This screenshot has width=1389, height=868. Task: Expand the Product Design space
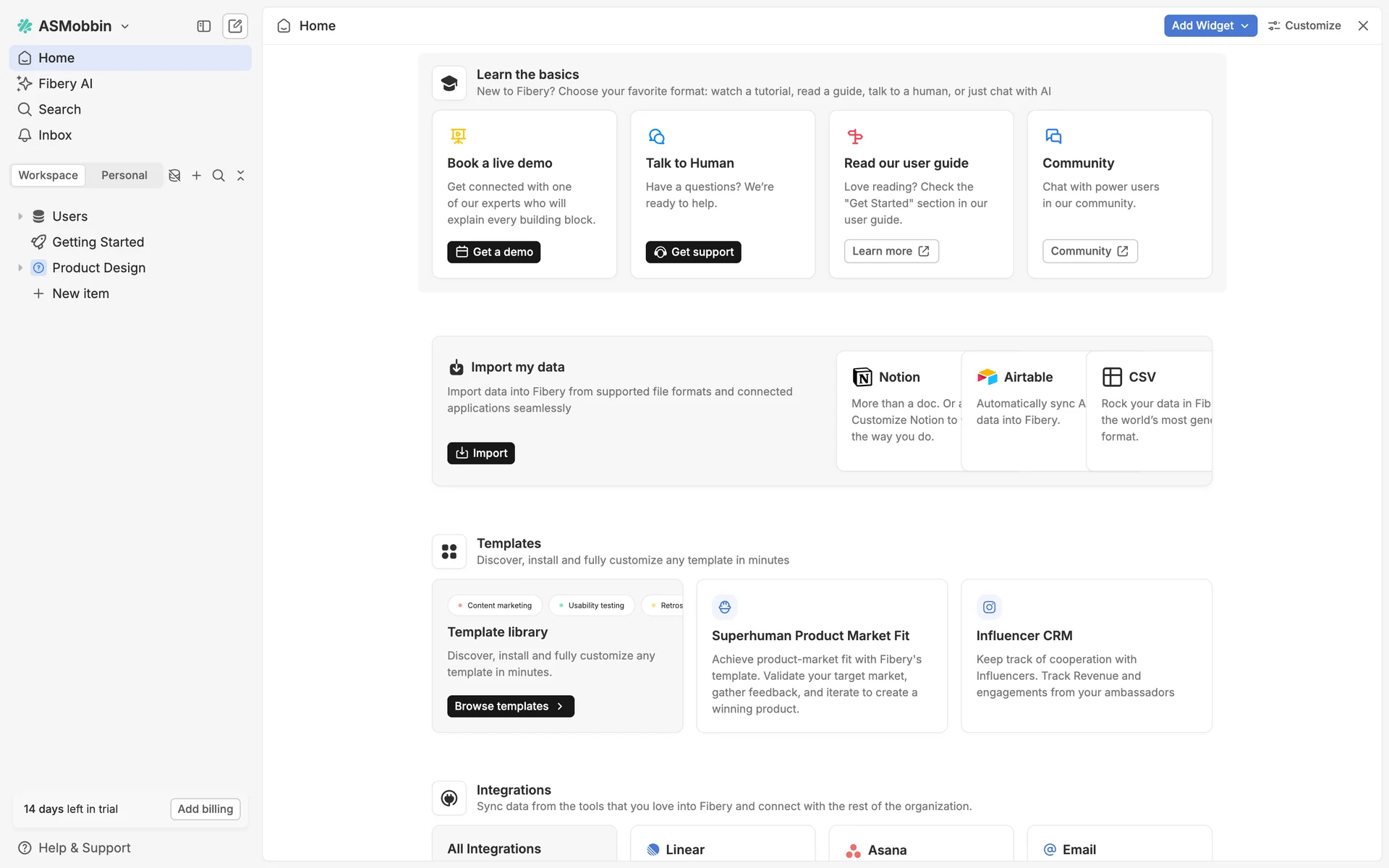[20, 268]
